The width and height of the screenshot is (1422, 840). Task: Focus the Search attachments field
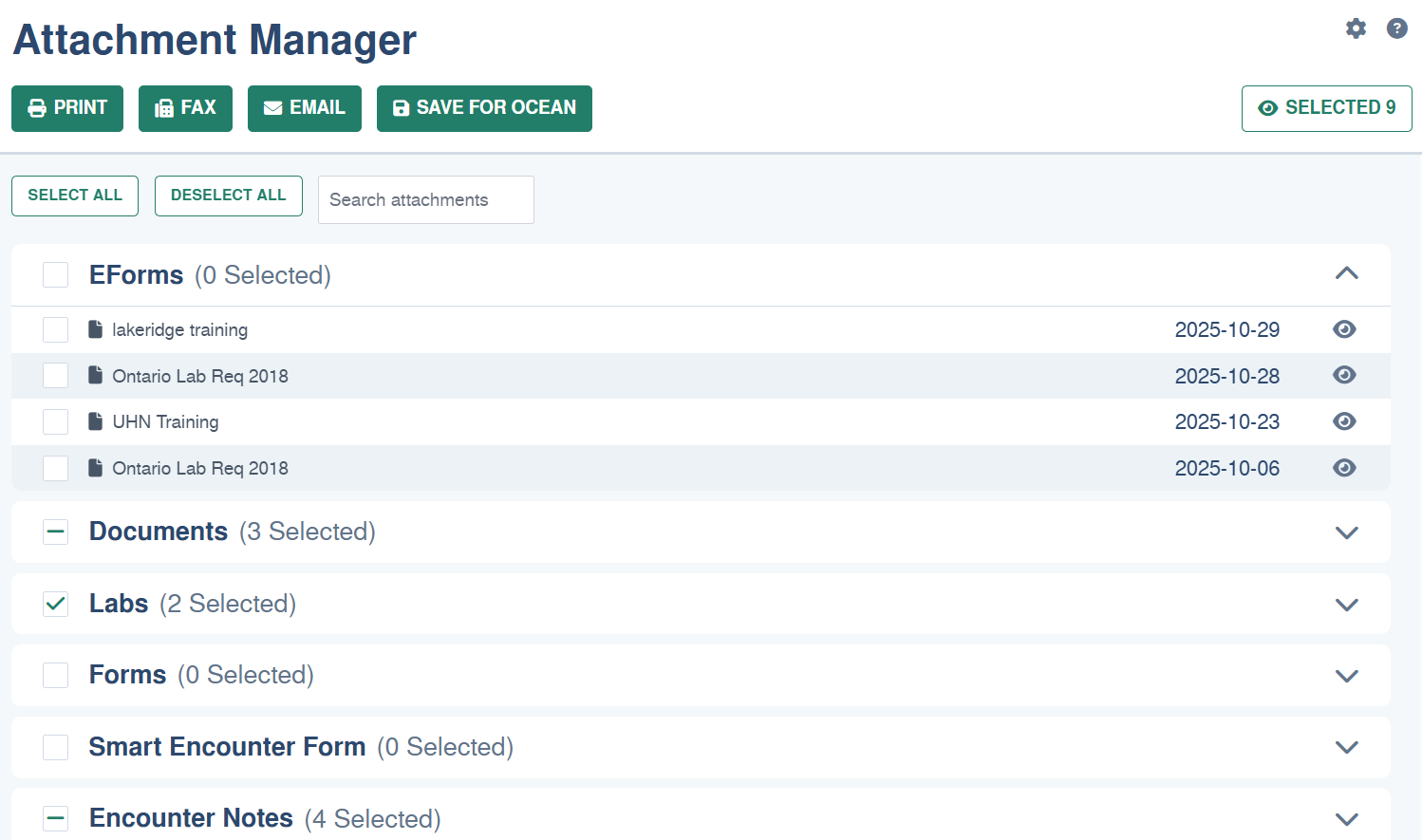[x=426, y=199]
